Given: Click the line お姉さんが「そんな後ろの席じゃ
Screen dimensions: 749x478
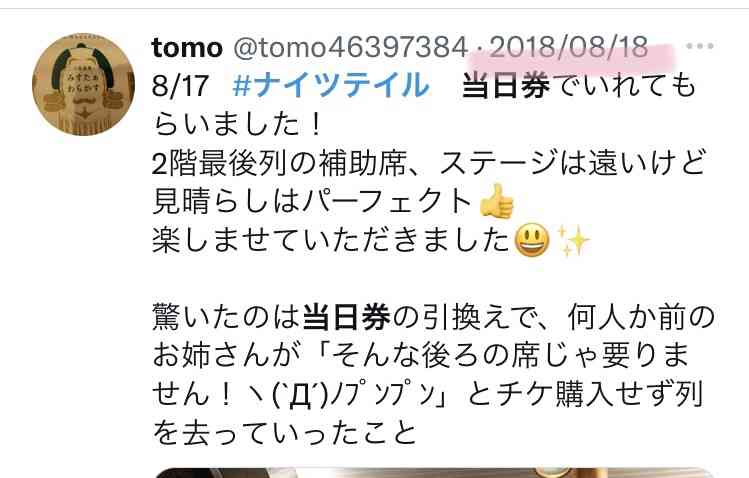Looking at the screenshot, I should (421, 356).
